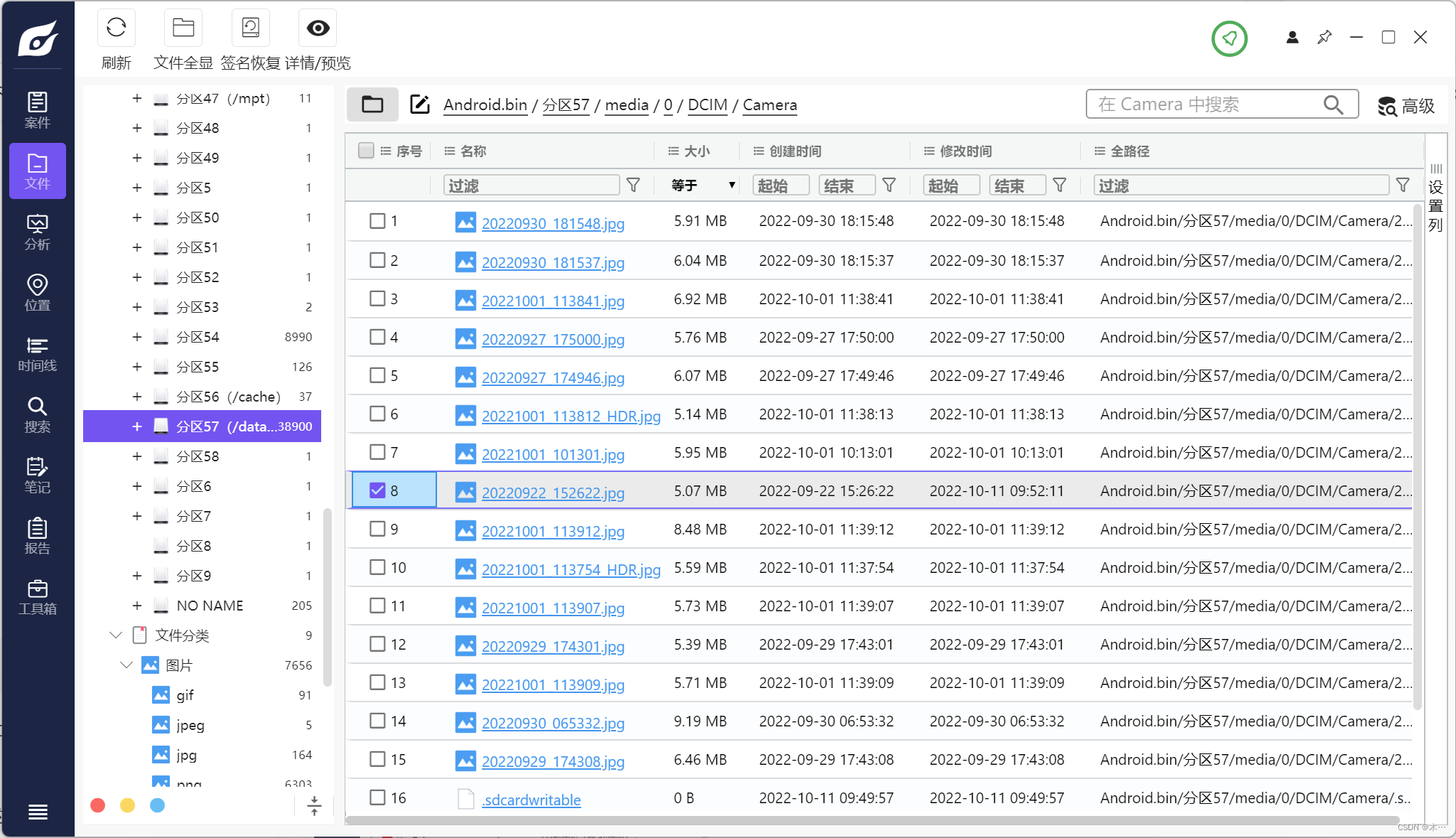The height and width of the screenshot is (838, 1456).
Task: Toggle the select-all header checkbox
Action: pos(366,151)
